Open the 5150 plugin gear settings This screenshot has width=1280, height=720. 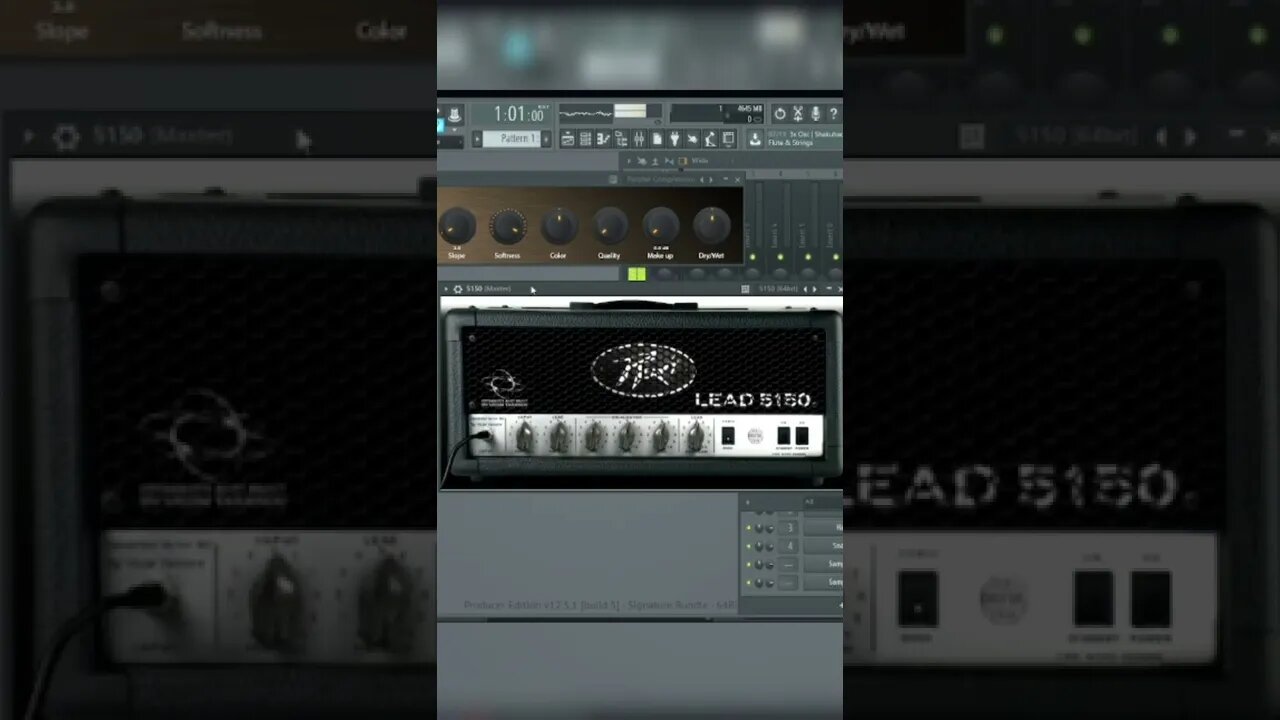tap(458, 289)
